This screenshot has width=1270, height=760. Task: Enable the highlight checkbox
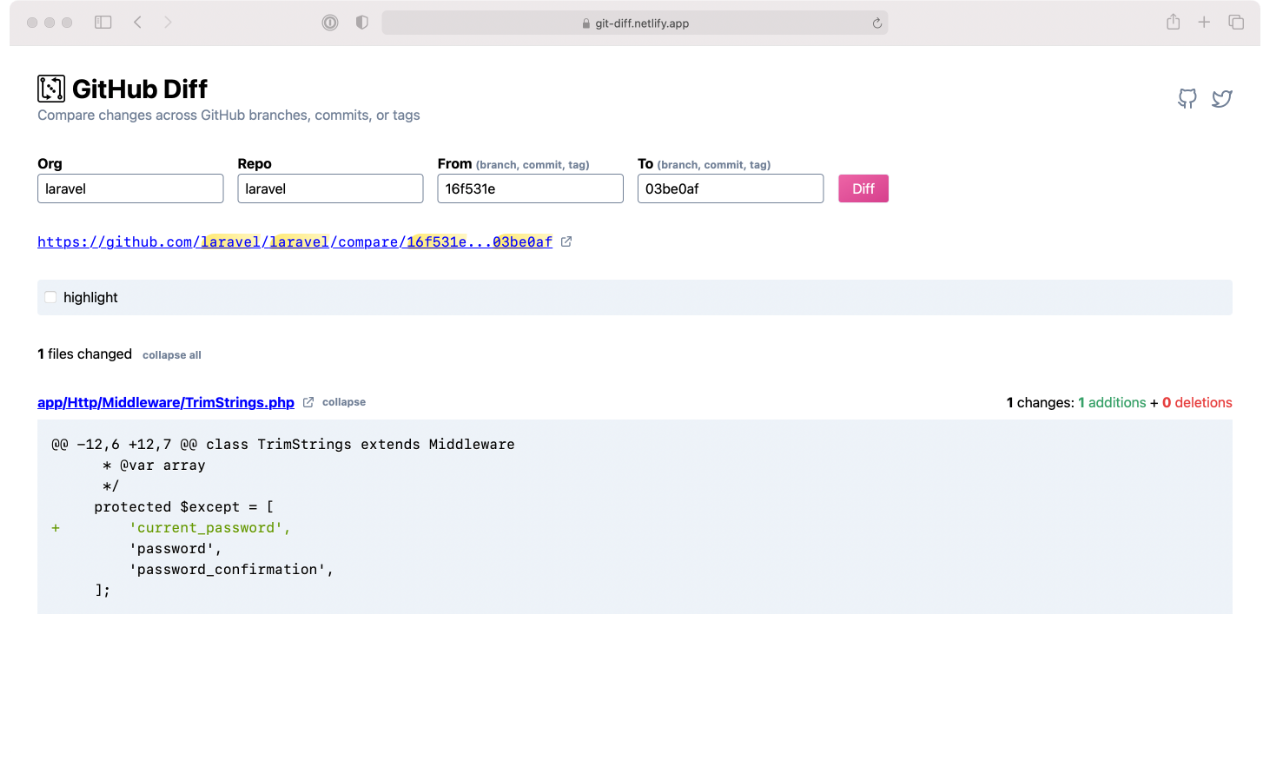(x=50, y=297)
